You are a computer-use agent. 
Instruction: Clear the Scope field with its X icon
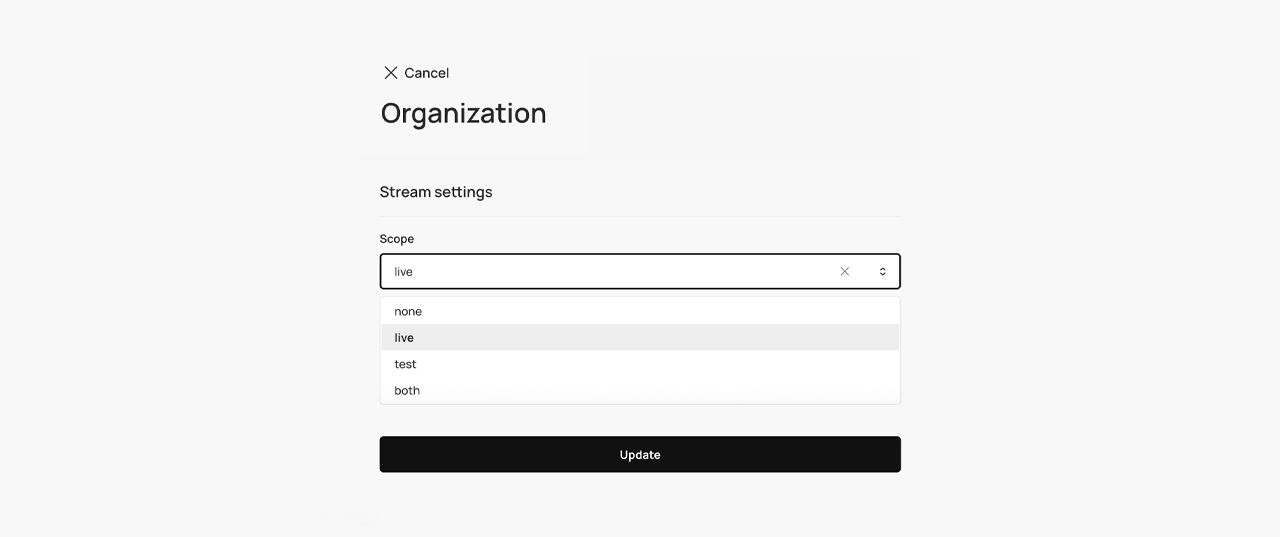pyautogui.click(x=844, y=271)
